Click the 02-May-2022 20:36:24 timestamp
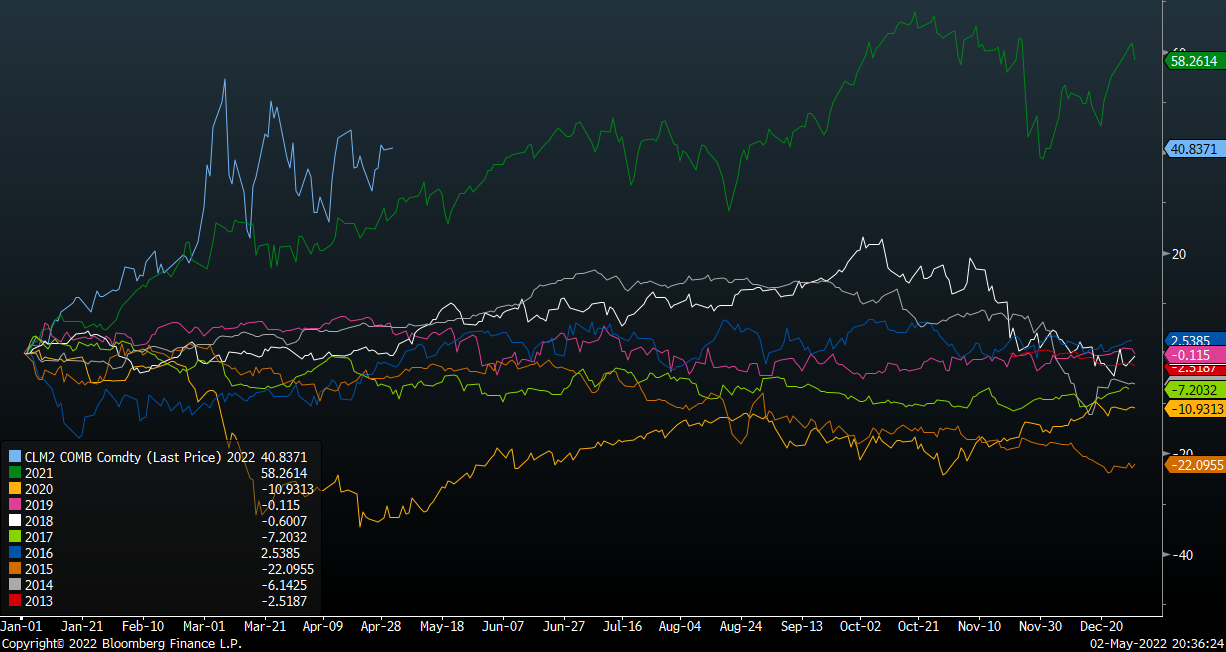The width and height of the screenshot is (1226, 652). tap(1155, 643)
